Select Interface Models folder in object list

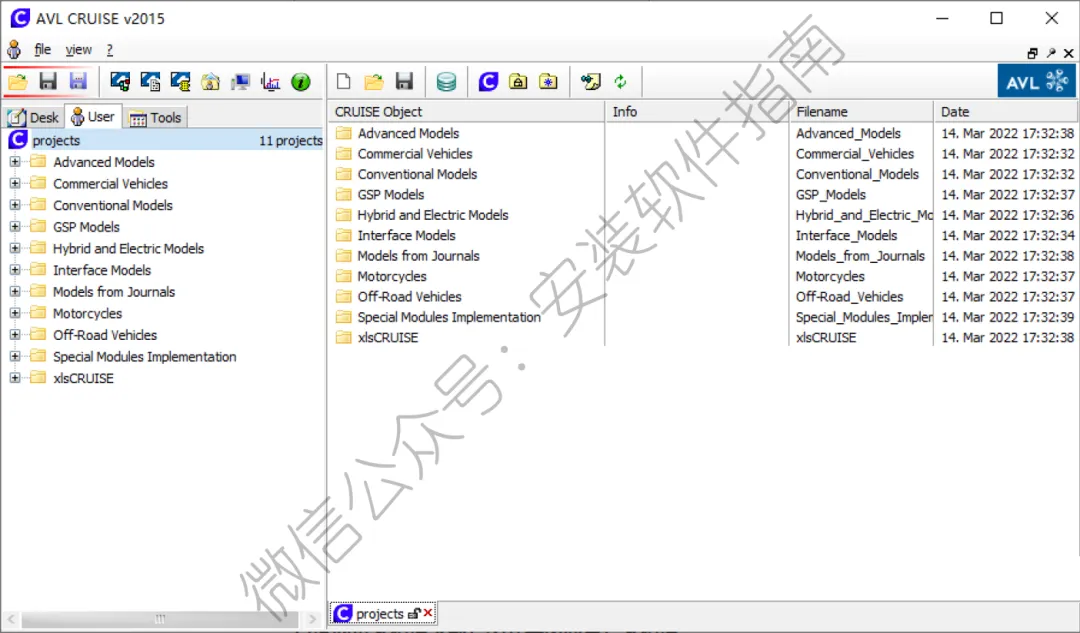click(406, 235)
